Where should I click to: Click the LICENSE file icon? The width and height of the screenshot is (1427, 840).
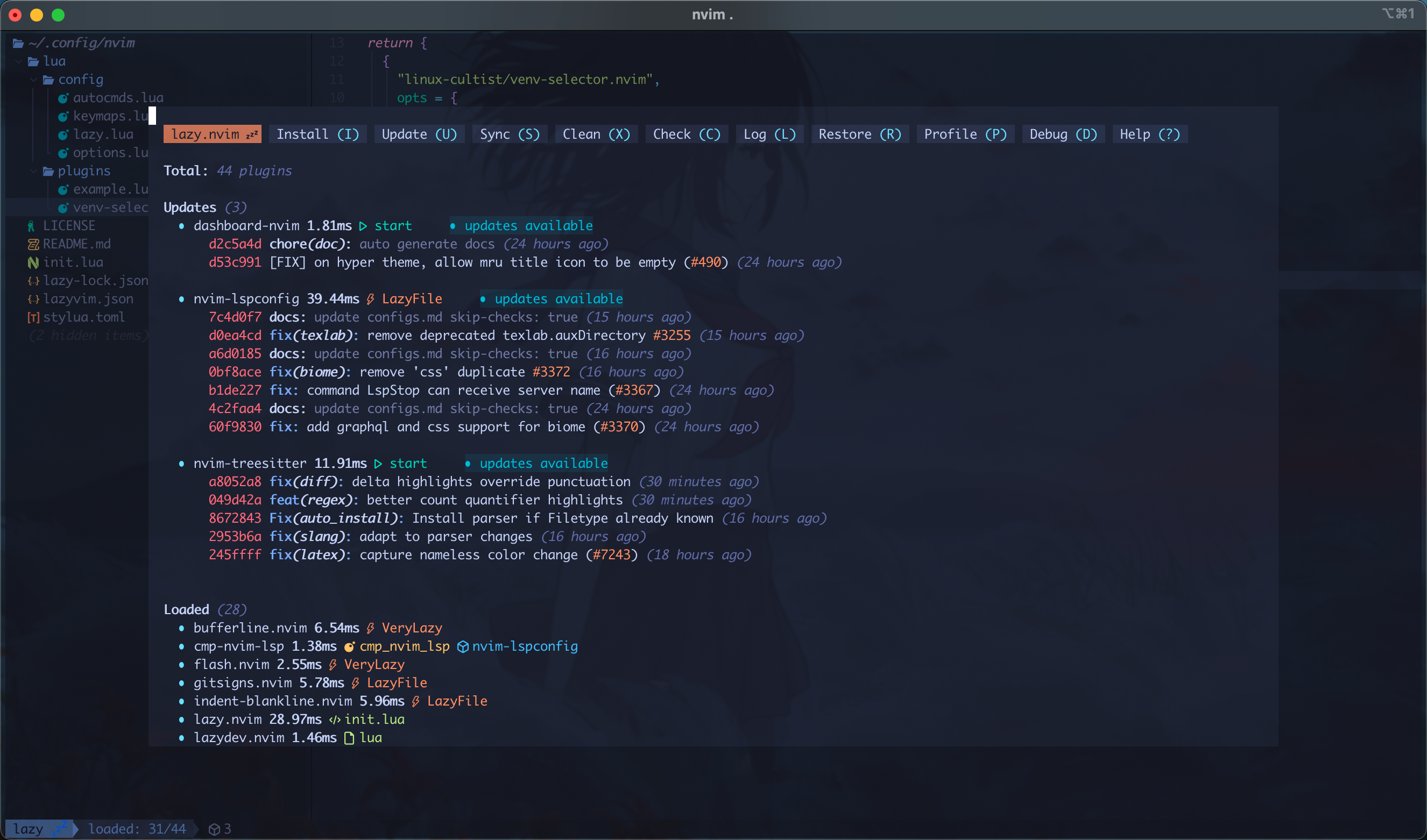[32, 226]
